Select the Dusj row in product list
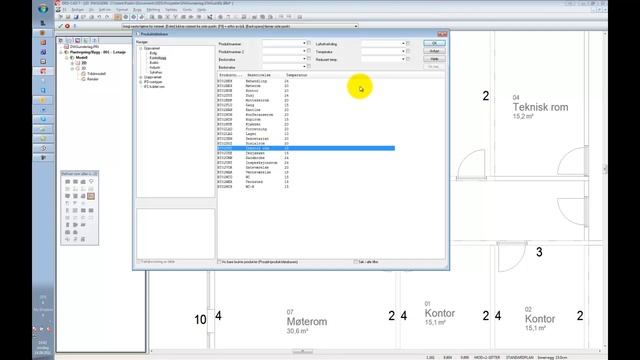This screenshot has width=640, height=360. click(x=306, y=96)
